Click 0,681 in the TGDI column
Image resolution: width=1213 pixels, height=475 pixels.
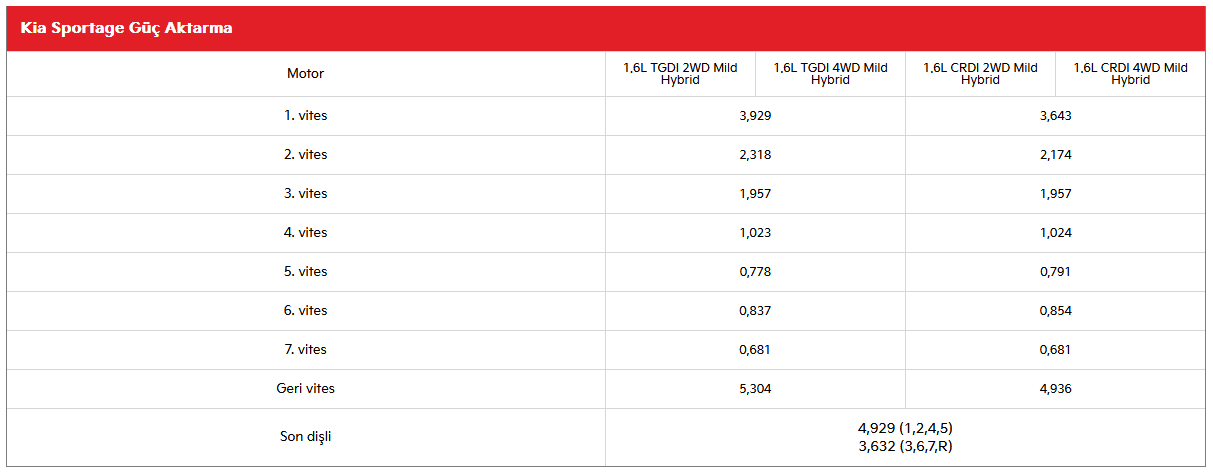point(755,350)
